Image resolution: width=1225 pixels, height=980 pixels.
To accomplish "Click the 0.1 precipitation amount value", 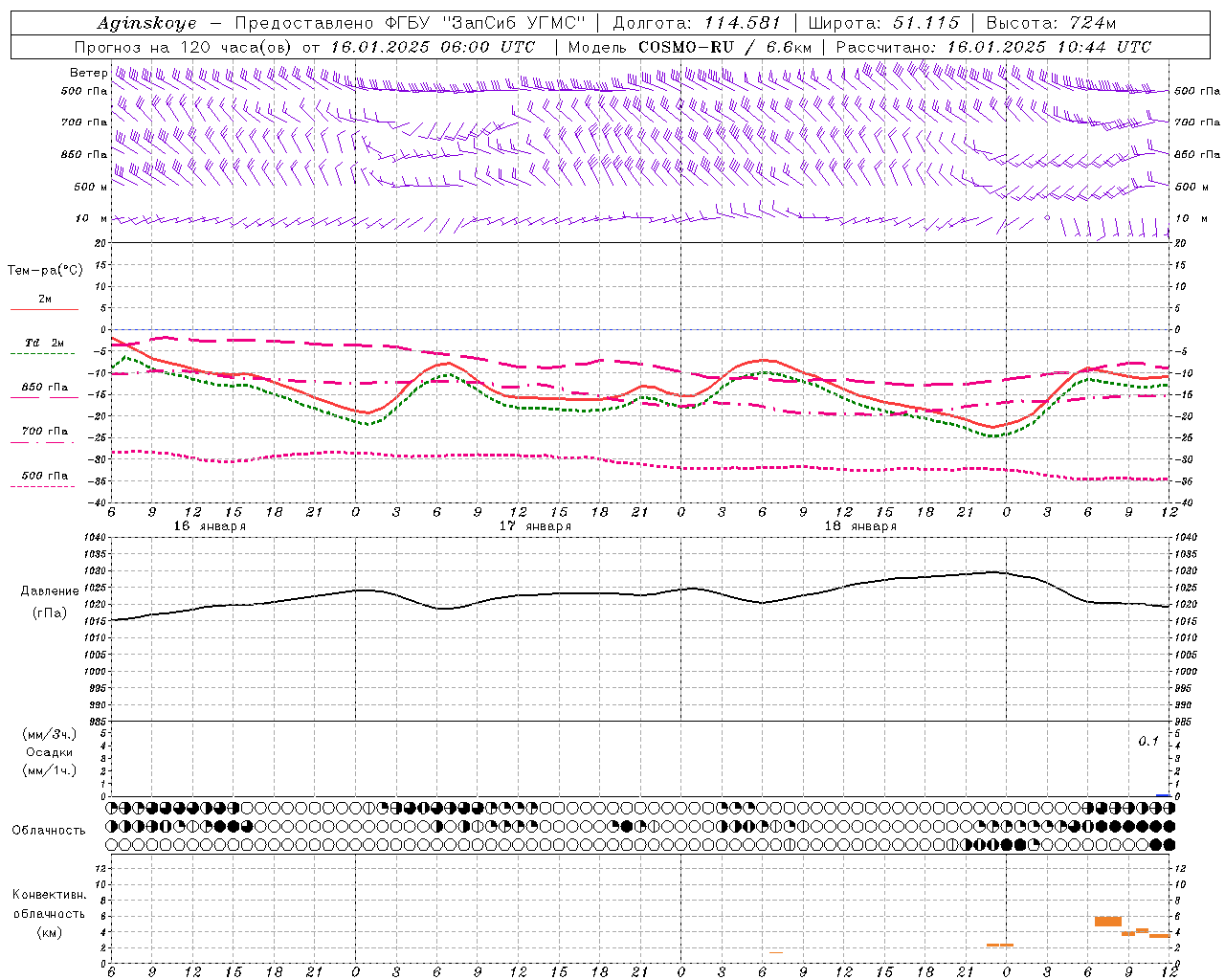I will 1148,742.
